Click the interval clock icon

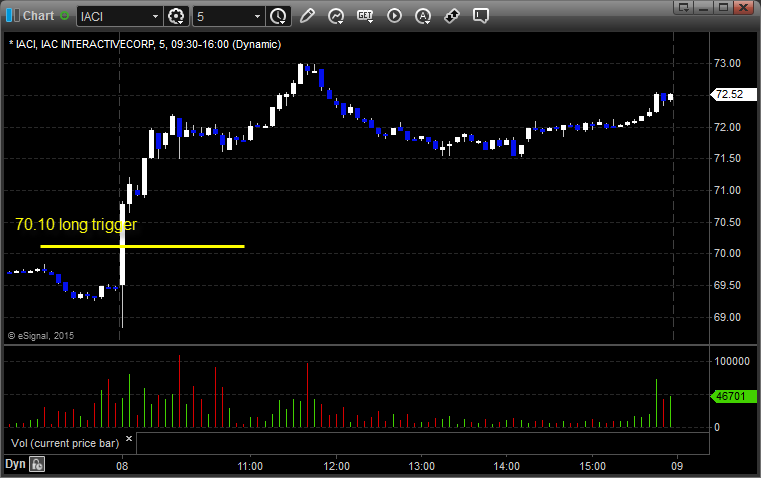tap(278, 16)
